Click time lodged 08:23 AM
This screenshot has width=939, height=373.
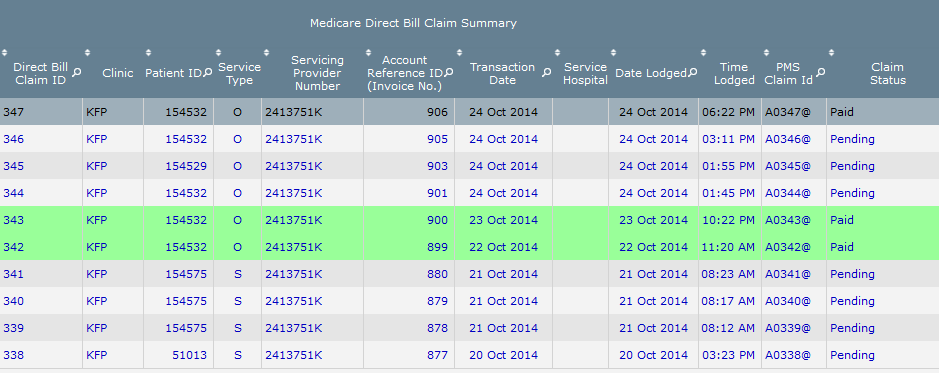point(728,274)
